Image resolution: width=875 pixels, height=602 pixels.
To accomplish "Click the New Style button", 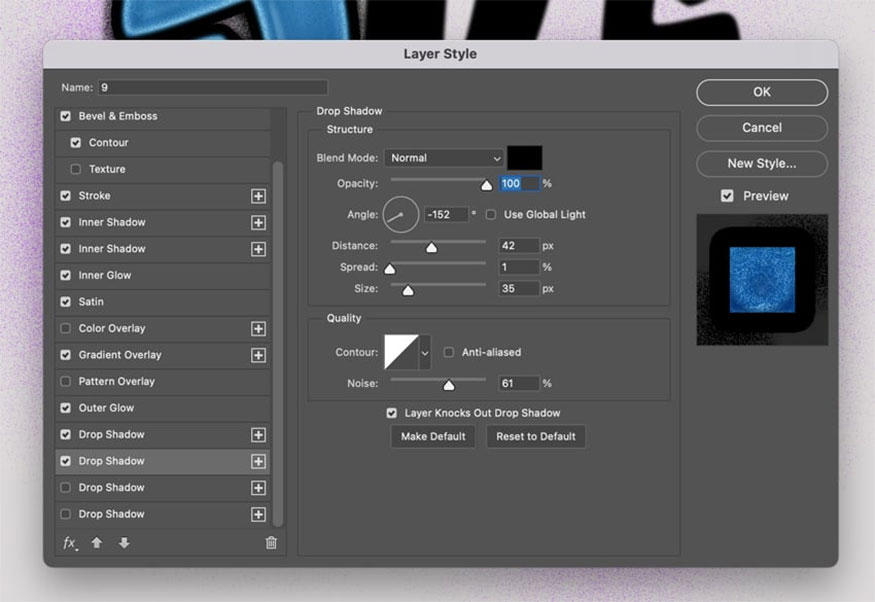I will tap(761, 163).
